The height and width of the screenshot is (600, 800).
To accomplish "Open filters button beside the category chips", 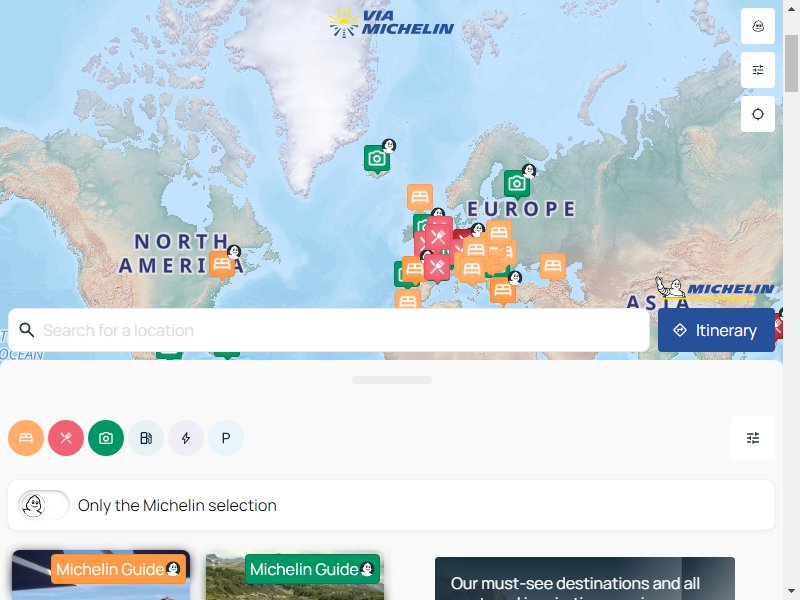I will pos(753,438).
